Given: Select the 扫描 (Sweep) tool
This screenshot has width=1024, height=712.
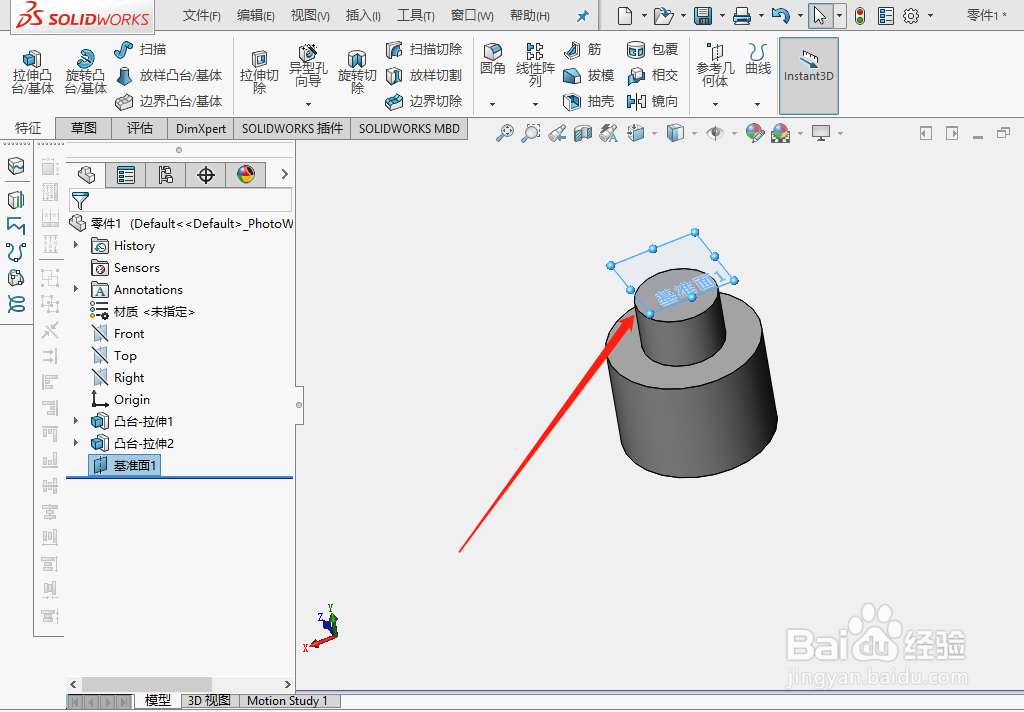Looking at the screenshot, I should pos(138,48).
